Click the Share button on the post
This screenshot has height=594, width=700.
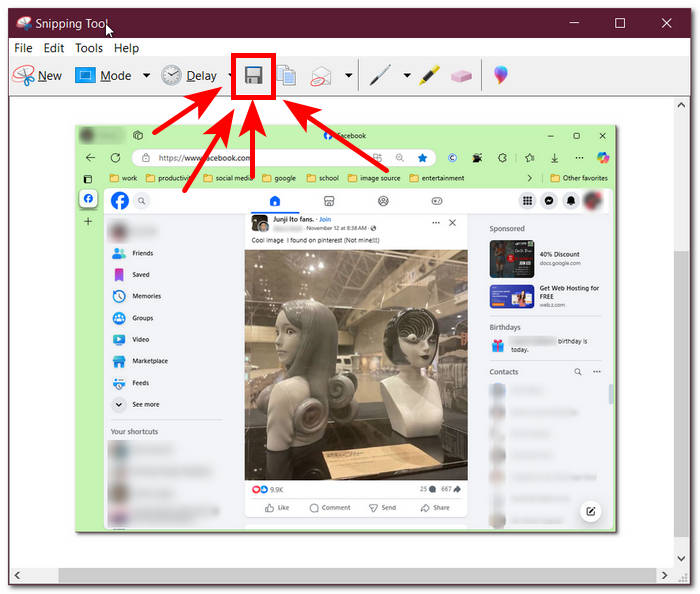click(x=435, y=508)
